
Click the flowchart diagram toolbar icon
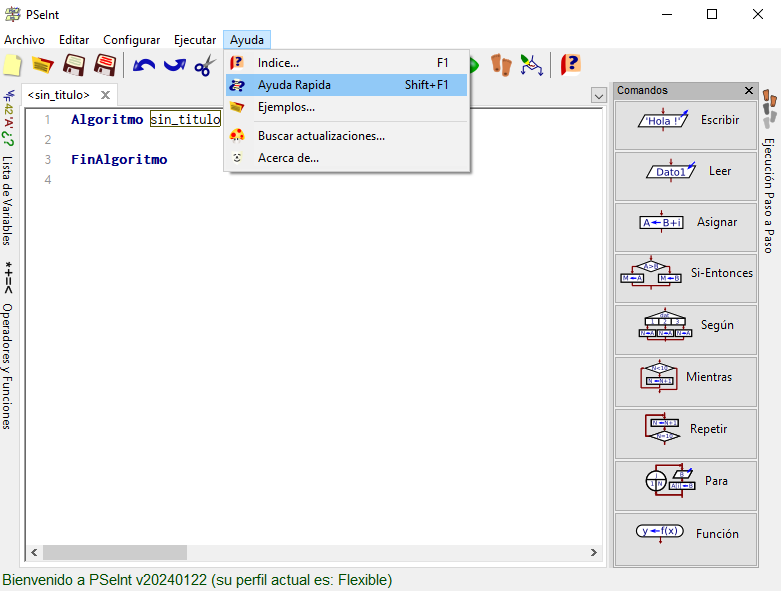tap(531, 66)
